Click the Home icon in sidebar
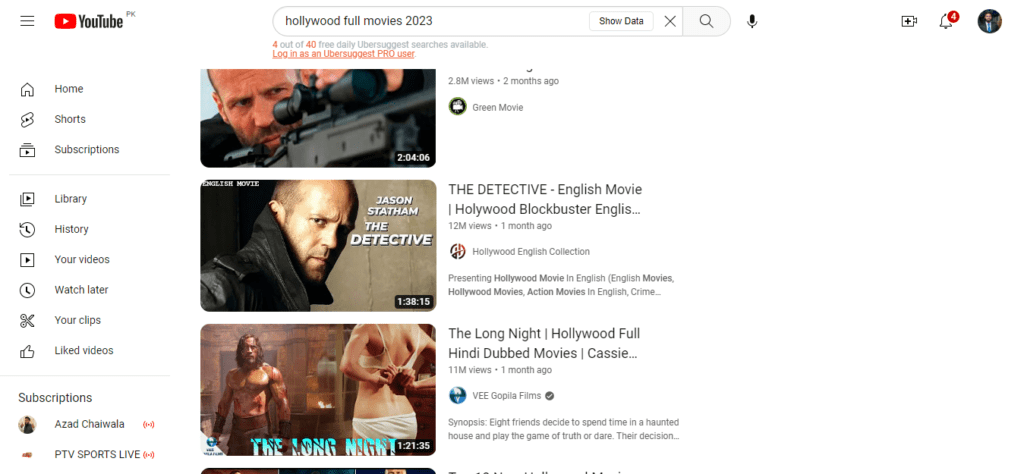The height and width of the screenshot is (474, 1024). (27, 89)
